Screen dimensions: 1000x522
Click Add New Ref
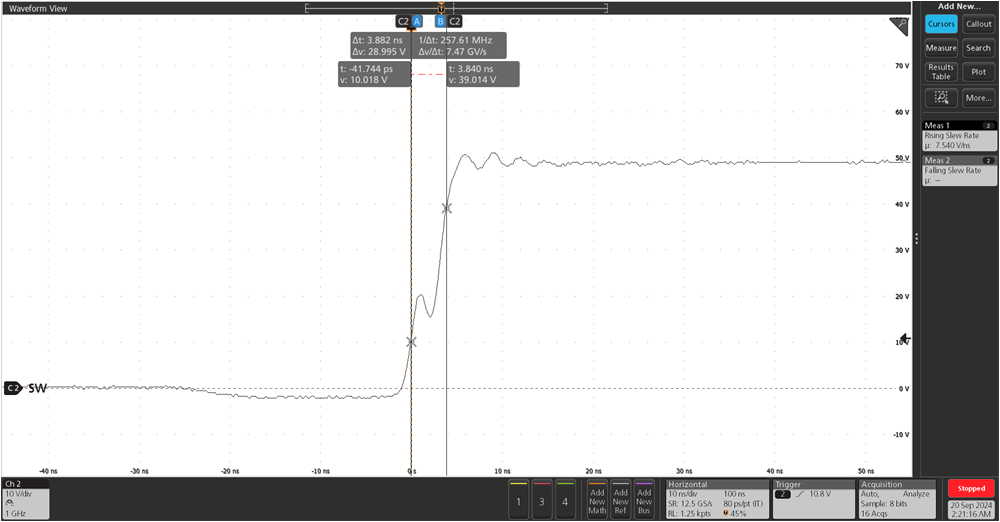click(621, 500)
